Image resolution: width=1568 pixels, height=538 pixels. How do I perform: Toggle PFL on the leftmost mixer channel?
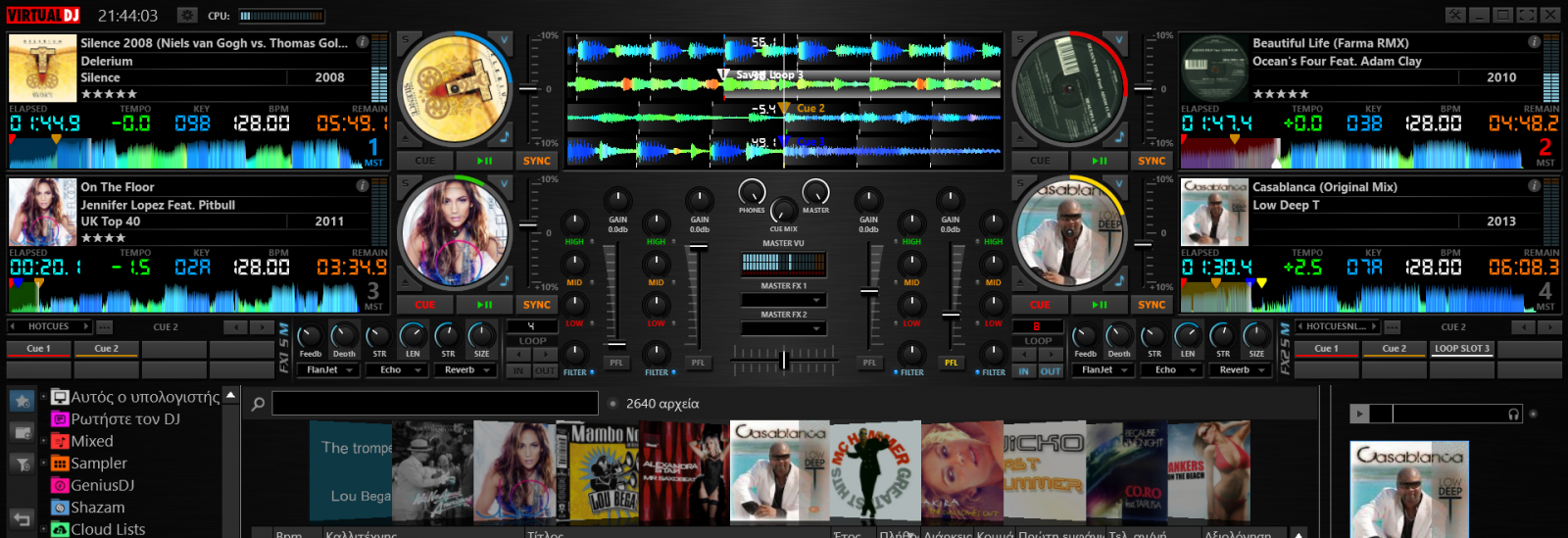(615, 363)
